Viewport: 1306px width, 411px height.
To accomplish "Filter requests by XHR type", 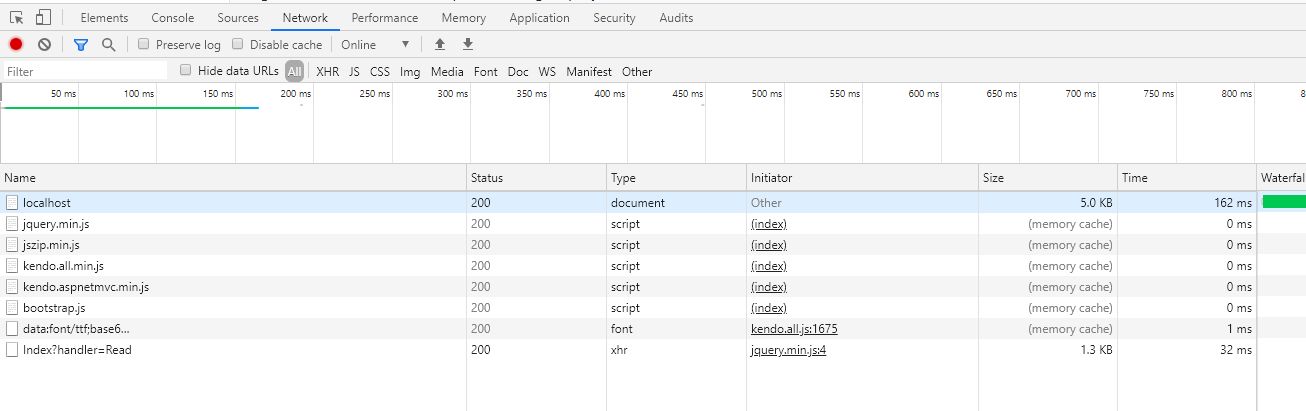I will point(328,72).
